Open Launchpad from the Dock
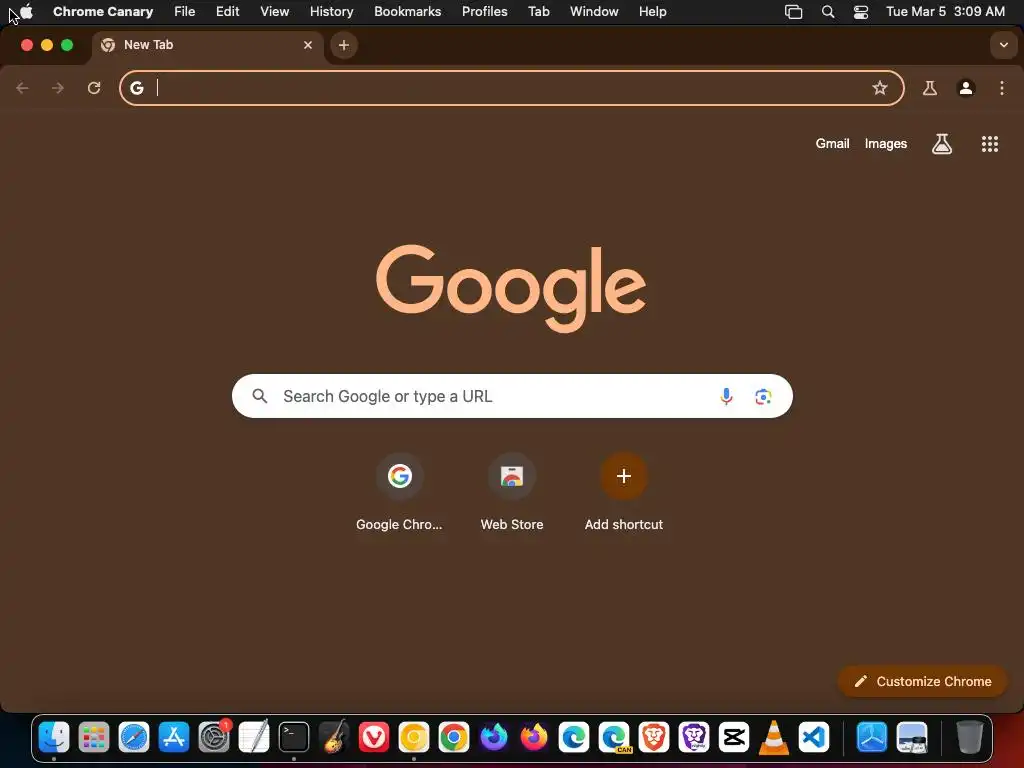 pos(94,737)
